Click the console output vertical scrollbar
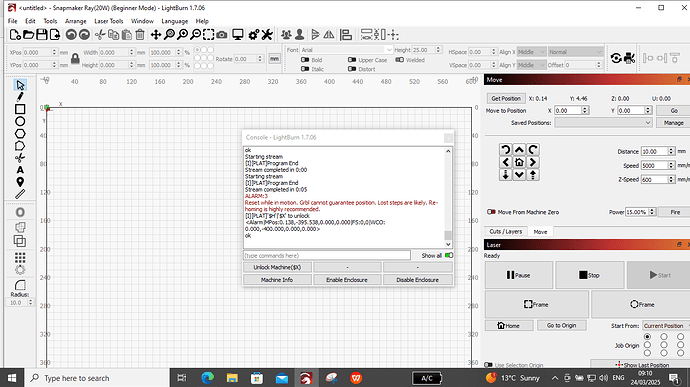The image size is (690, 387). tap(448, 198)
